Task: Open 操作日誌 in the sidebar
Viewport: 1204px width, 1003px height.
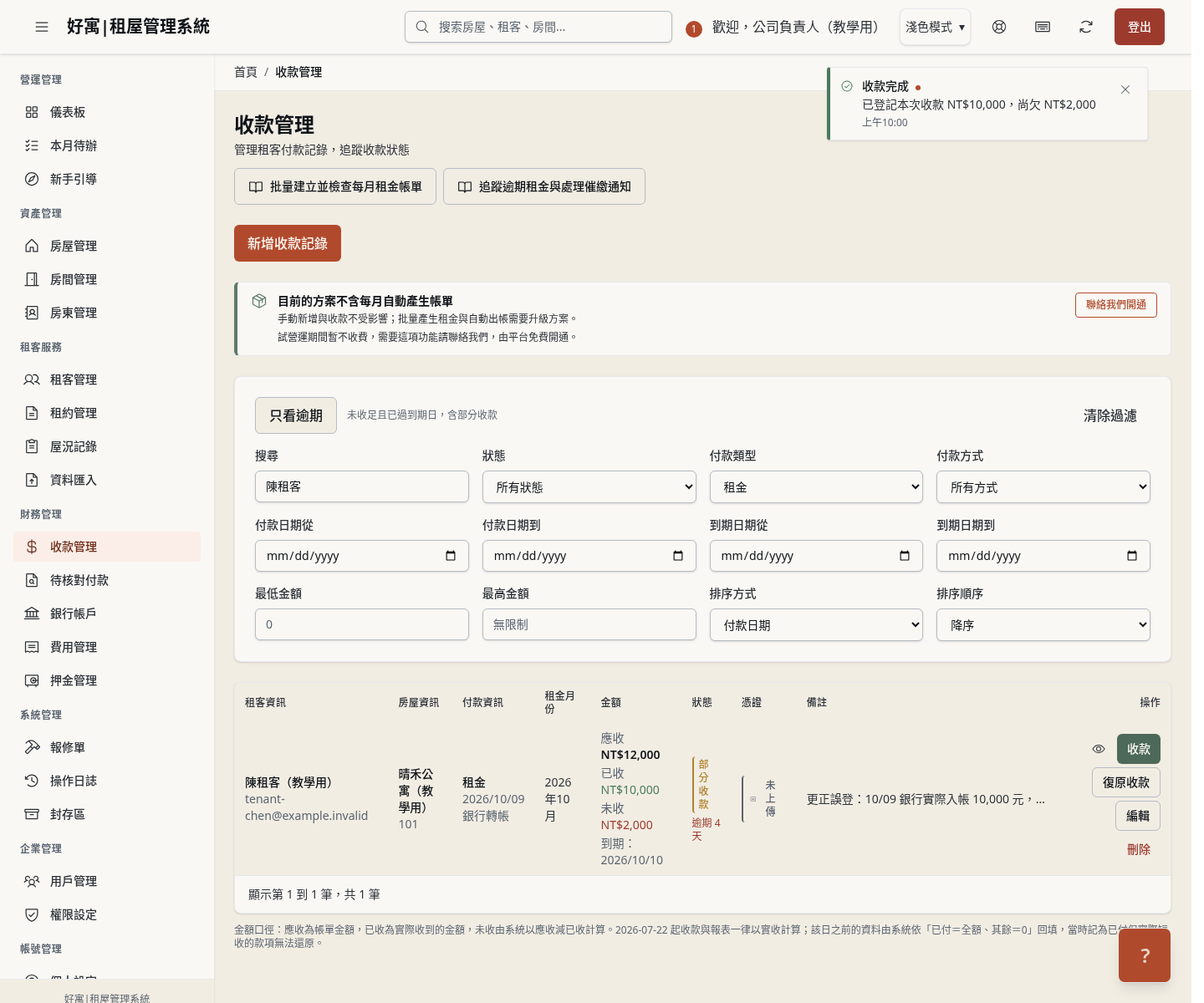Action: 107,781
